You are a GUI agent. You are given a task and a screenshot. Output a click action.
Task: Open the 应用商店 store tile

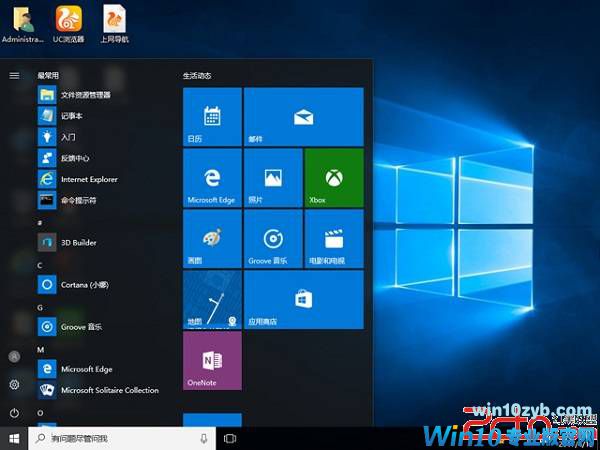(x=303, y=299)
